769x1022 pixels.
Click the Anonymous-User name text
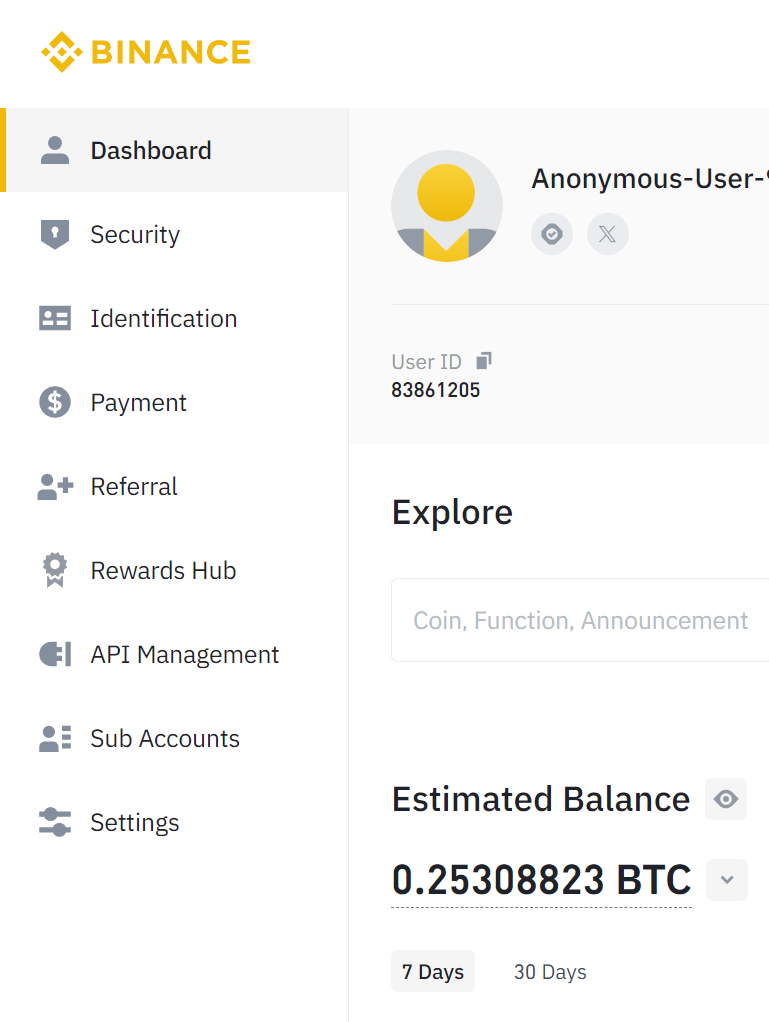click(x=650, y=179)
